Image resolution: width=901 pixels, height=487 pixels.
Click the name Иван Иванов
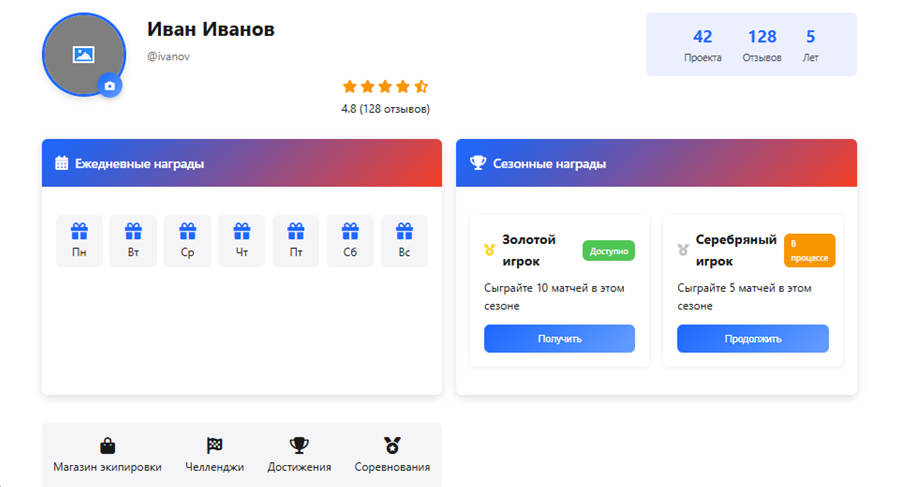(211, 29)
